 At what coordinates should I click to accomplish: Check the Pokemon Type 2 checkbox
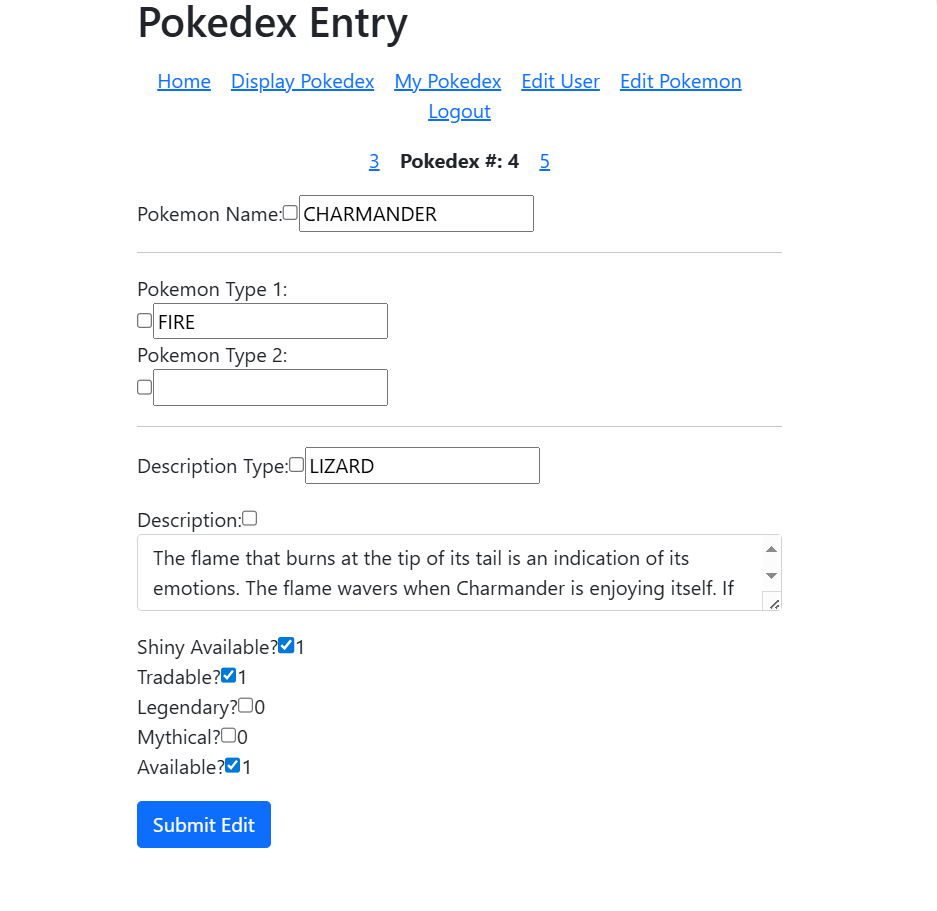coord(144,387)
